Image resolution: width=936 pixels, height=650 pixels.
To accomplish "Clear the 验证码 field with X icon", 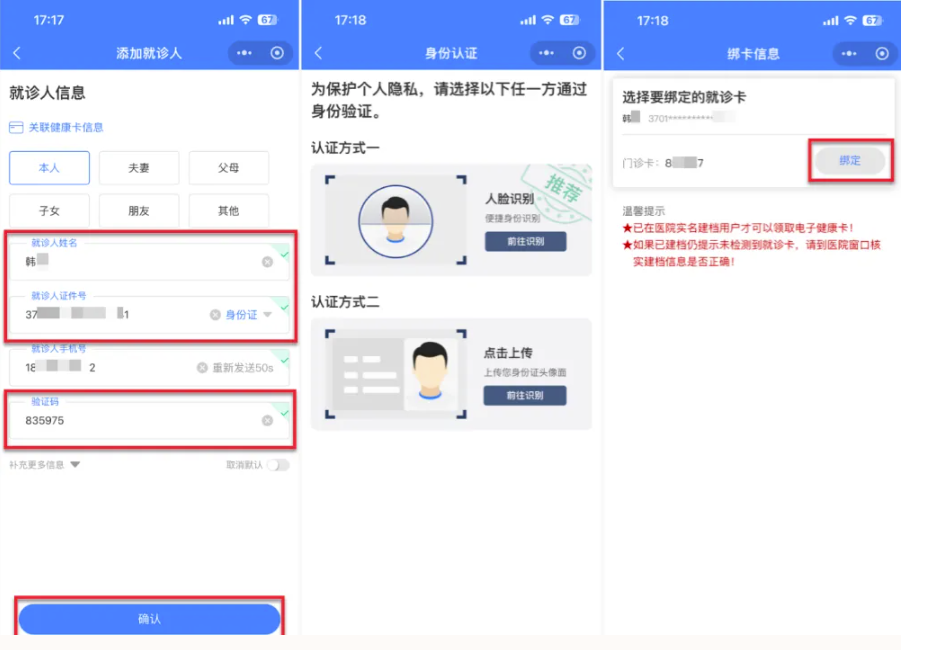I will (267, 421).
